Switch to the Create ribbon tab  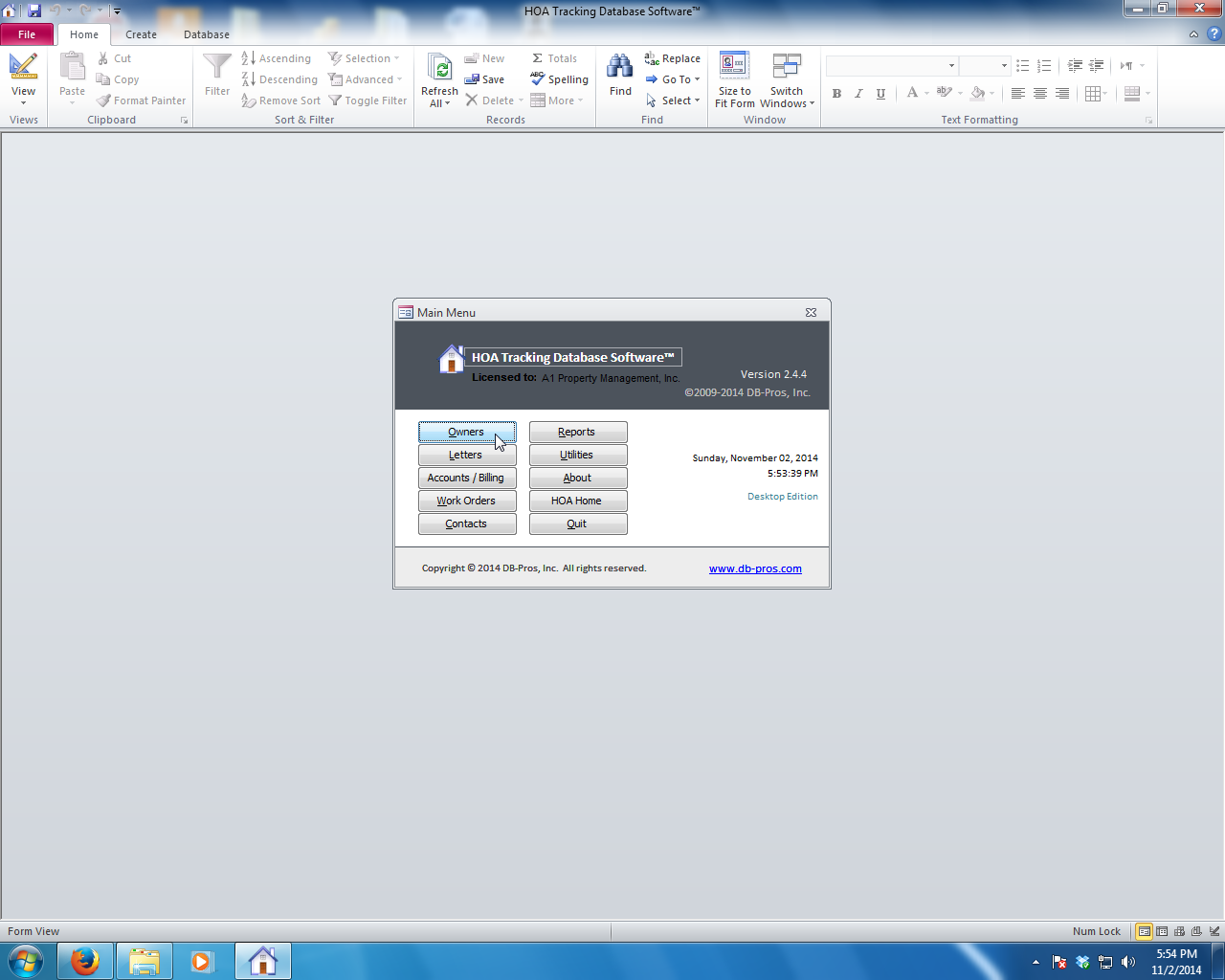(x=141, y=34)
